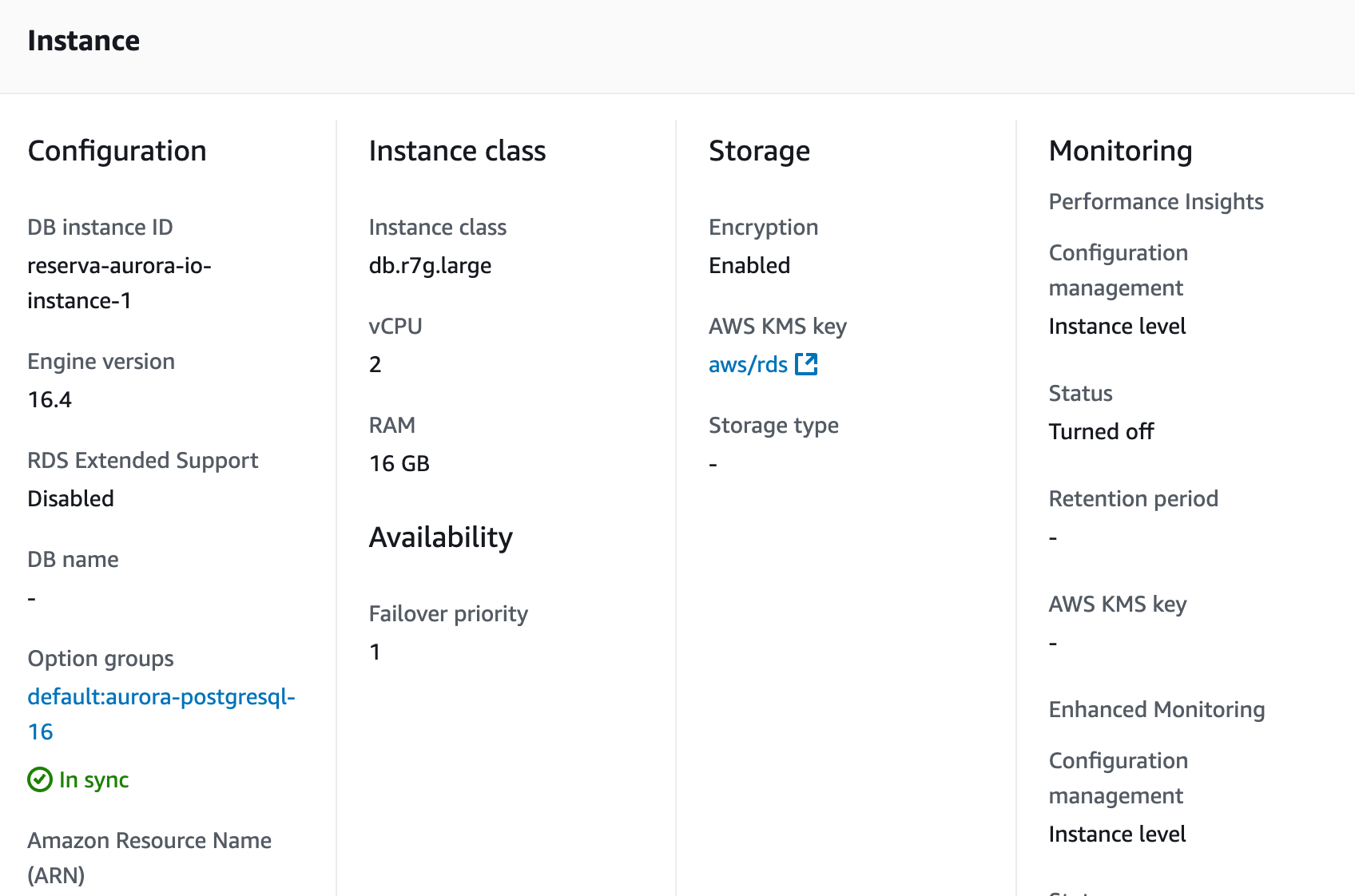Click the Option groups label
The image size is (1355, 896).
pos(101,659)
